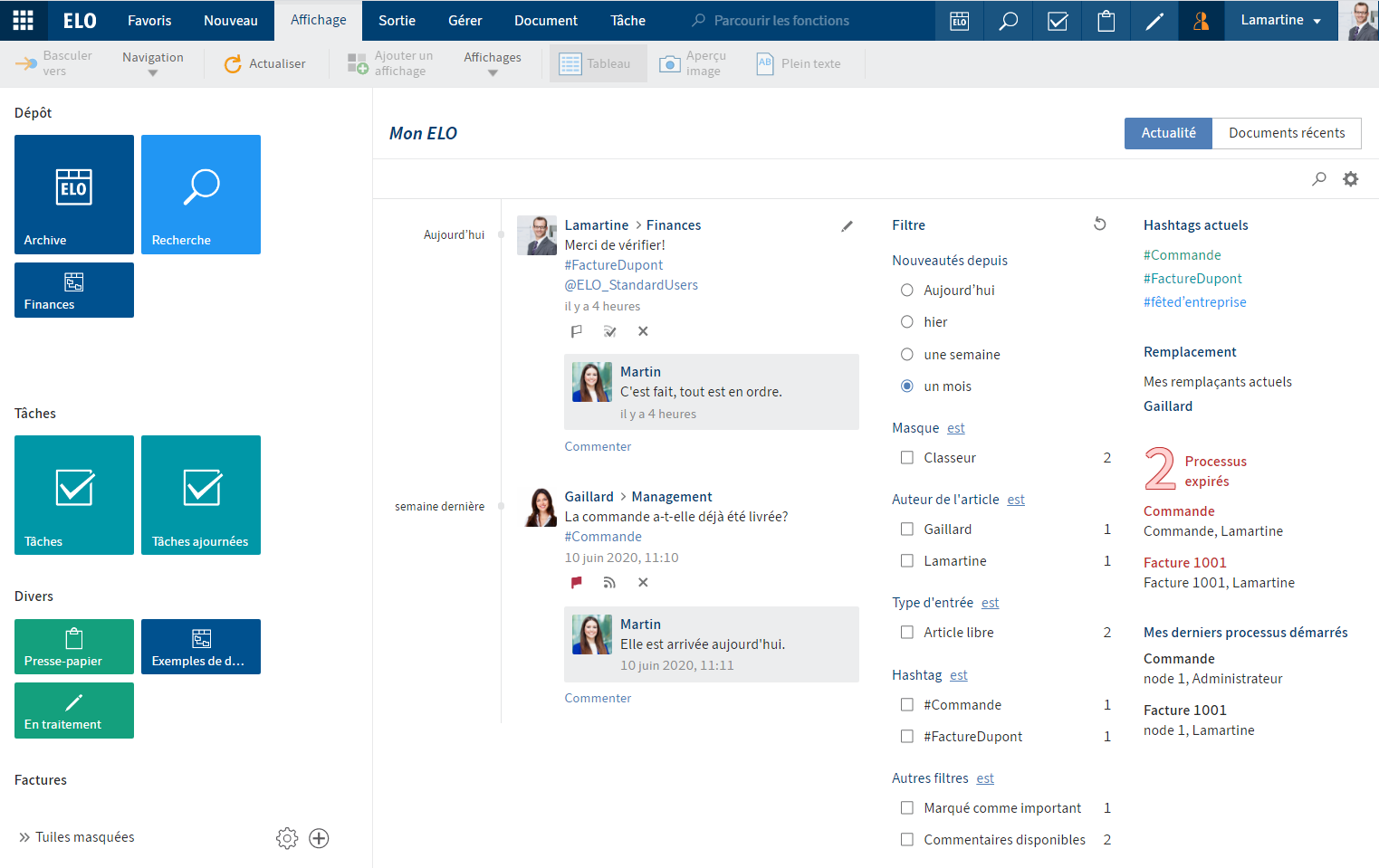This screenshot has height=868, width=1379.
Task: Click the pencil in-progress icon in top bar
Action: (x=1154, y=21)
